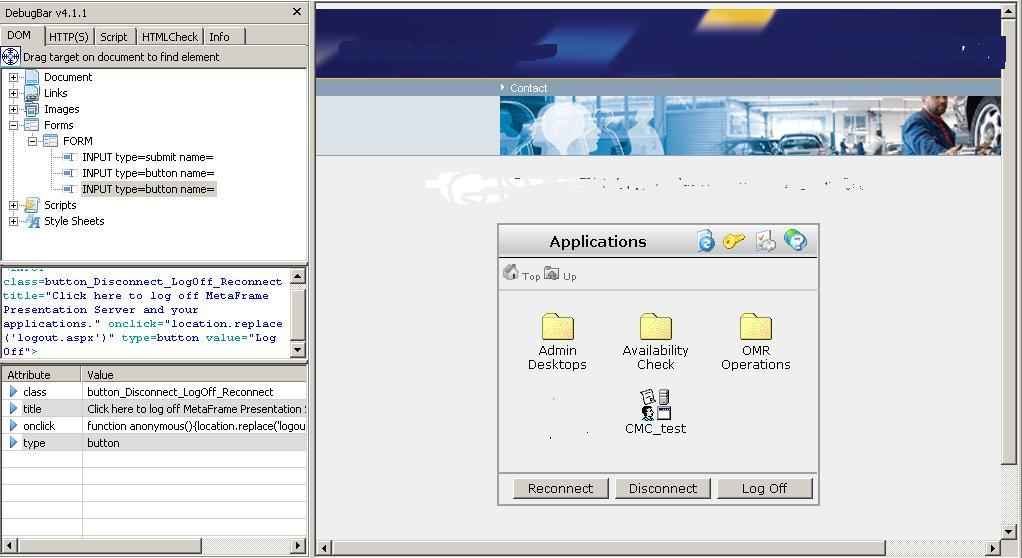The image size is (1022, 558).
Task: Open the Admin Desktops folder
Action: pos(557,328)
